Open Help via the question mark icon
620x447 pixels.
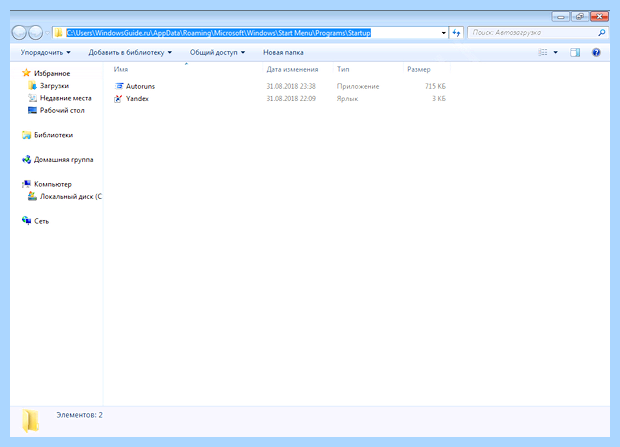596,52
